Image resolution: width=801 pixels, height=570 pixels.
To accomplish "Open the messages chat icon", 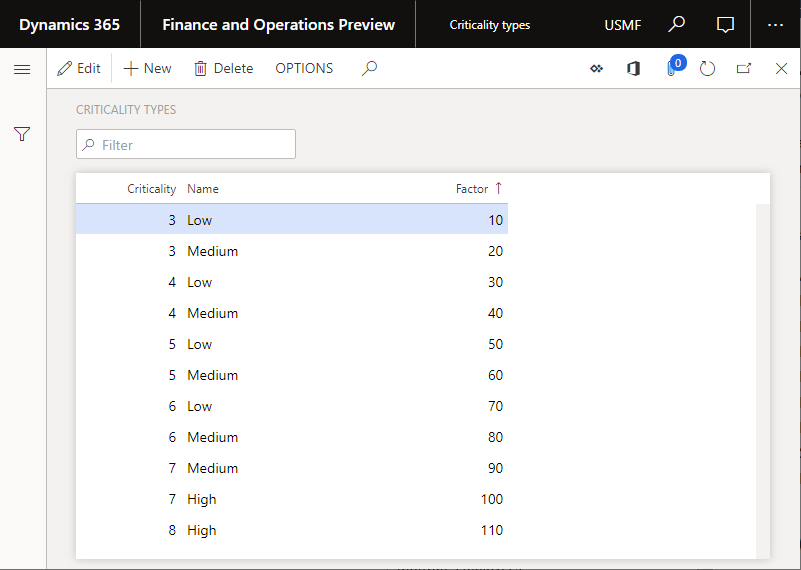I will [725, 25].
